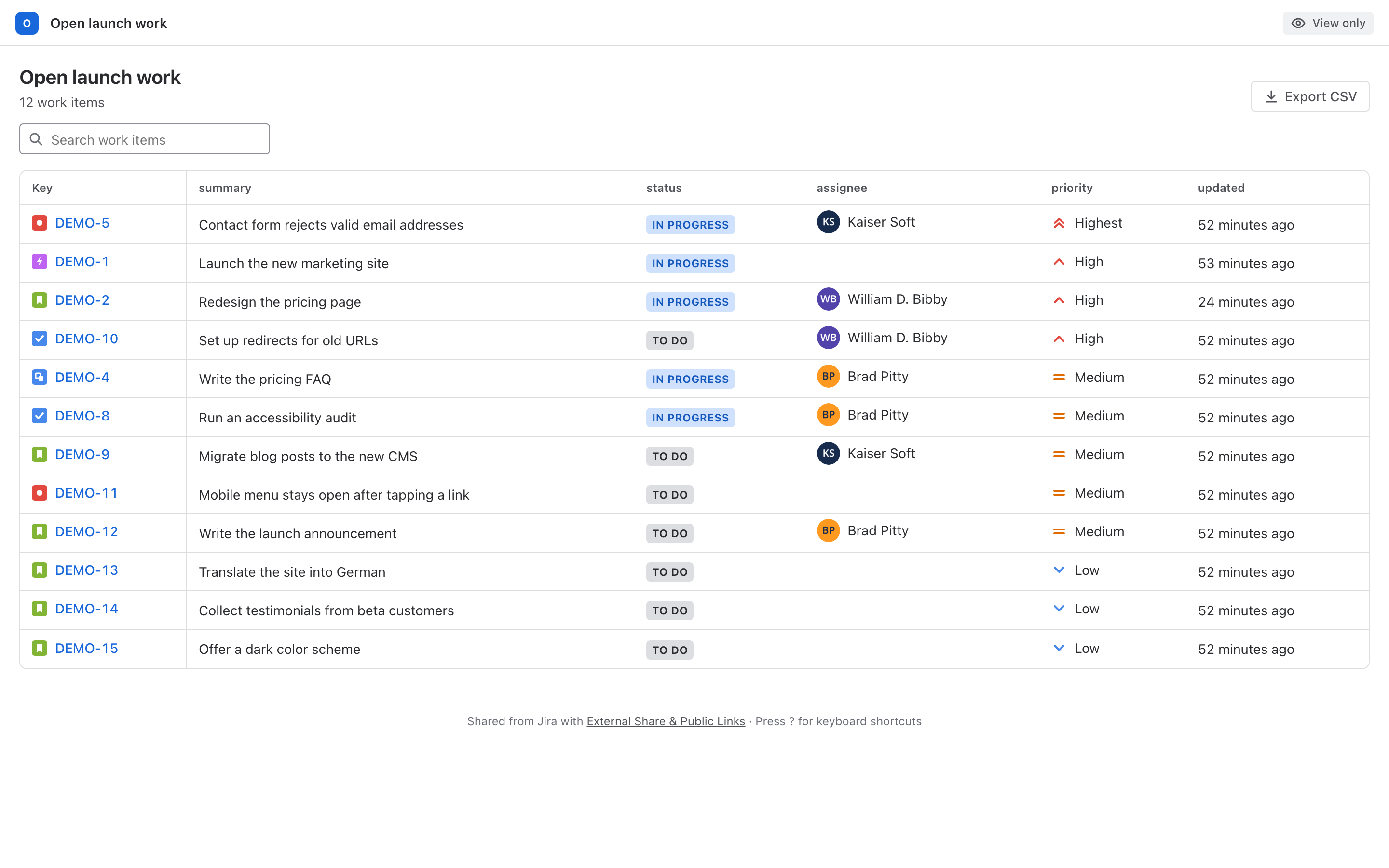1389x868 pixels.
Task: Export the list with Export CSV
Action: pos(1310,96)
